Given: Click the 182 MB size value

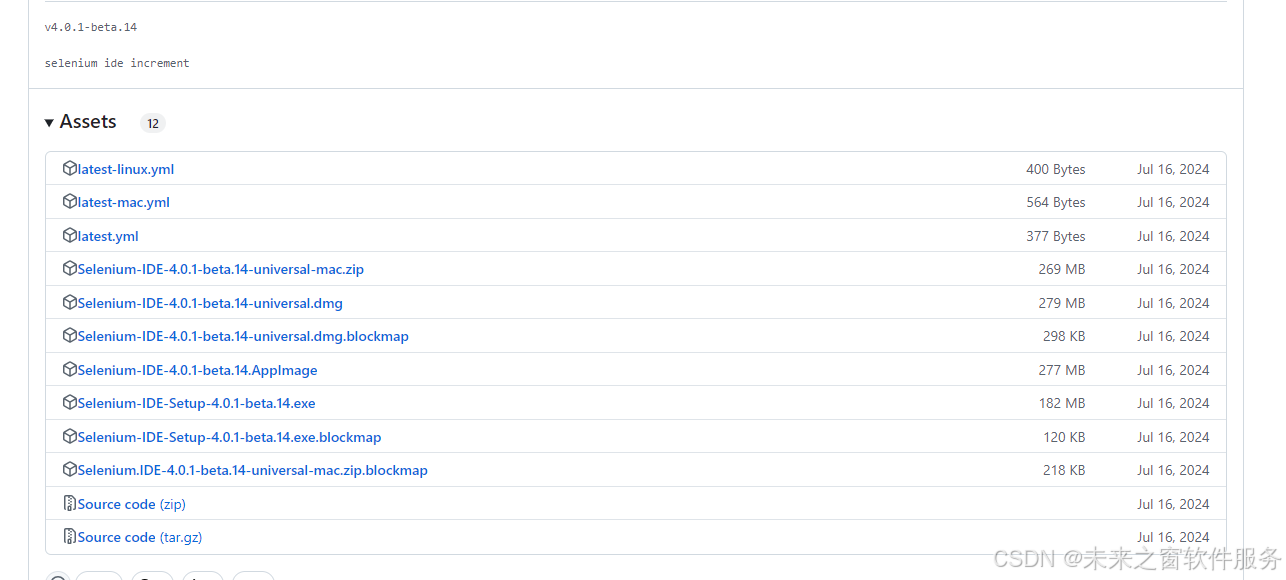Looking at the screenshot, I should tap(1062, 403).
